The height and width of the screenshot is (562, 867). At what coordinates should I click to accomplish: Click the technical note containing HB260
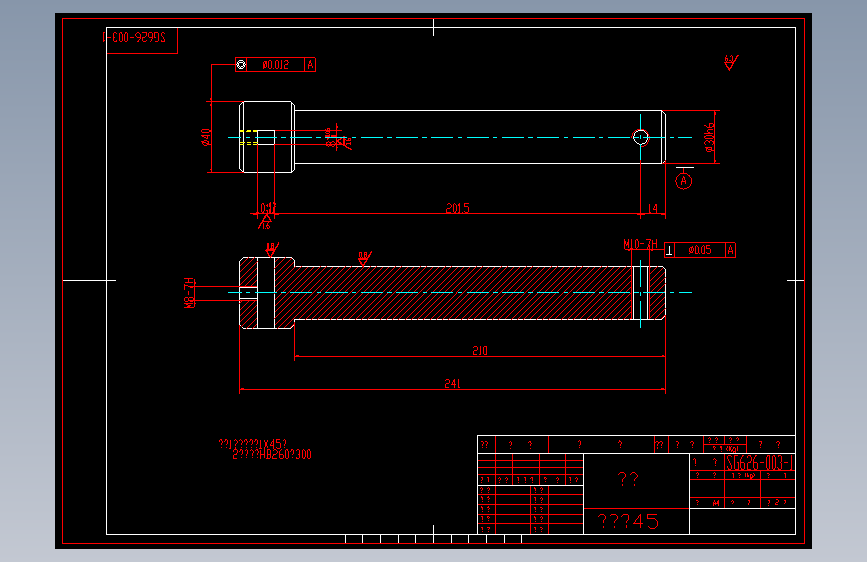click(x=271, y=455)
